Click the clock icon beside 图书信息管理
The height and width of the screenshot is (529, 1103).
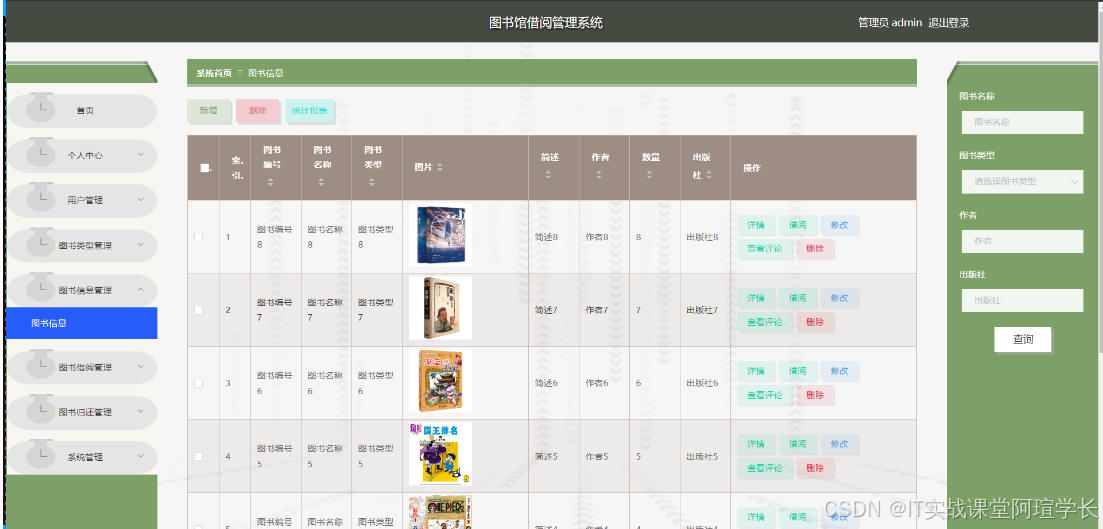41,288
